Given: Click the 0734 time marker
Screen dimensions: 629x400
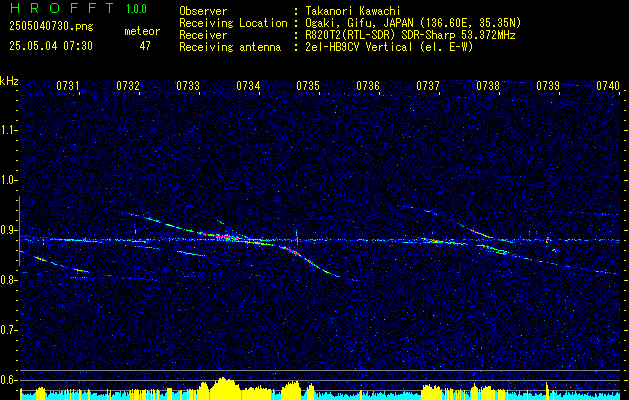Looking at the screenshot, I should (248, 86).
